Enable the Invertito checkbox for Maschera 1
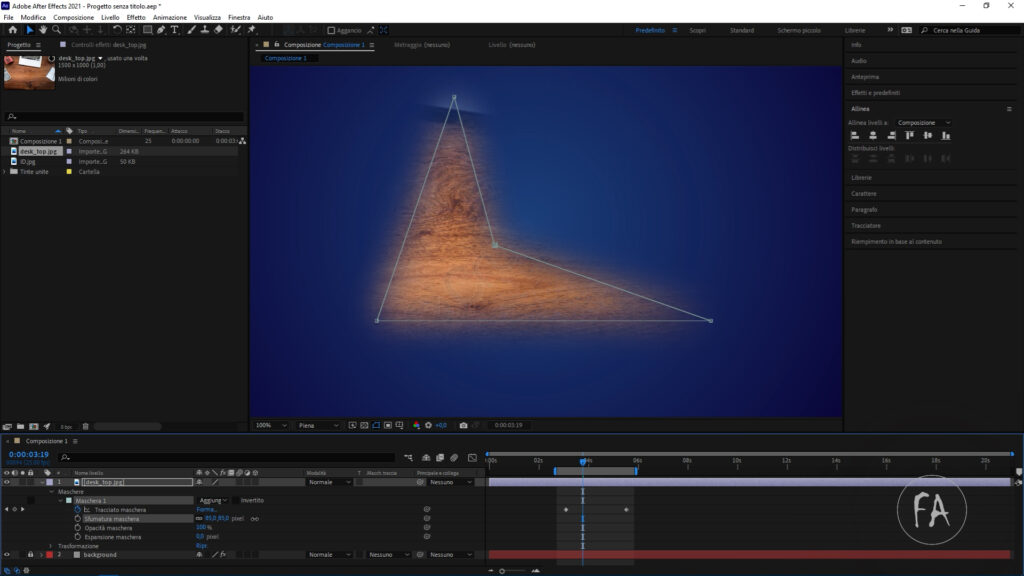 pyautogui.click(x=235, y=499)
